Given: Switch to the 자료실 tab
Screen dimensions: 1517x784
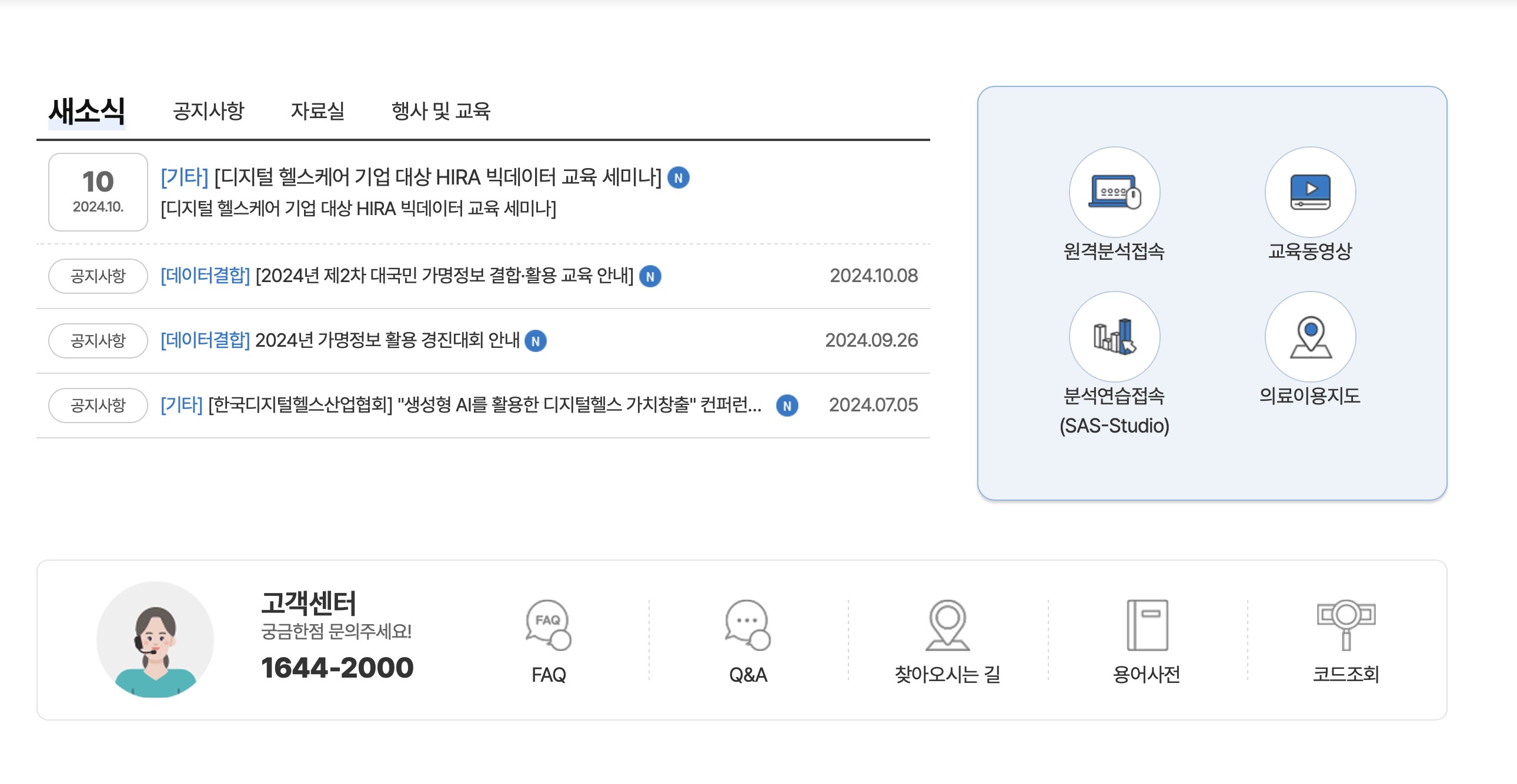Looking at the screenshot, I should [318, 110].
